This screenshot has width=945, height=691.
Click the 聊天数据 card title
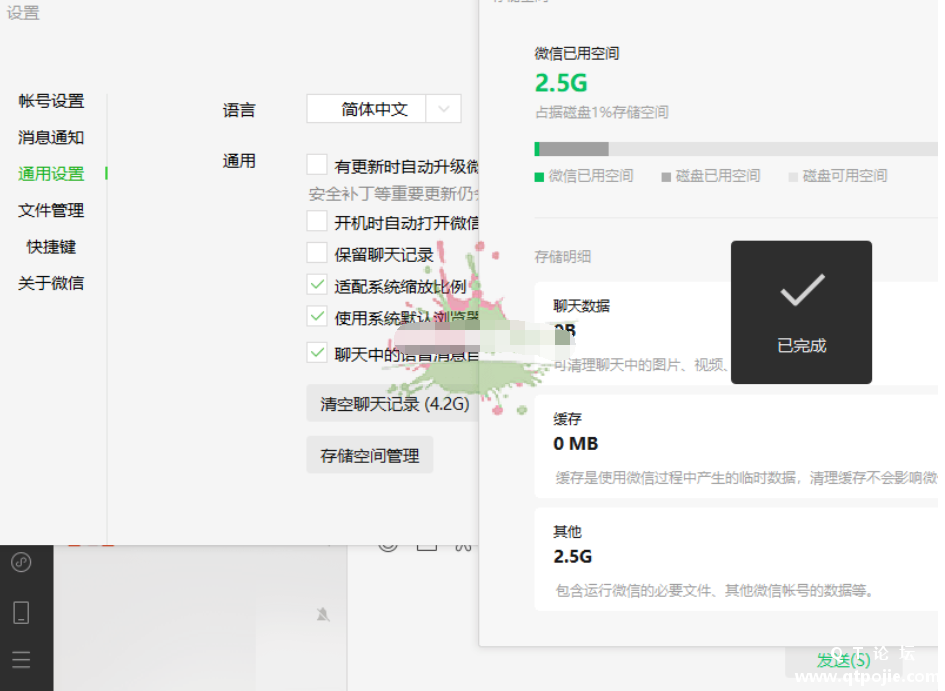582,306
